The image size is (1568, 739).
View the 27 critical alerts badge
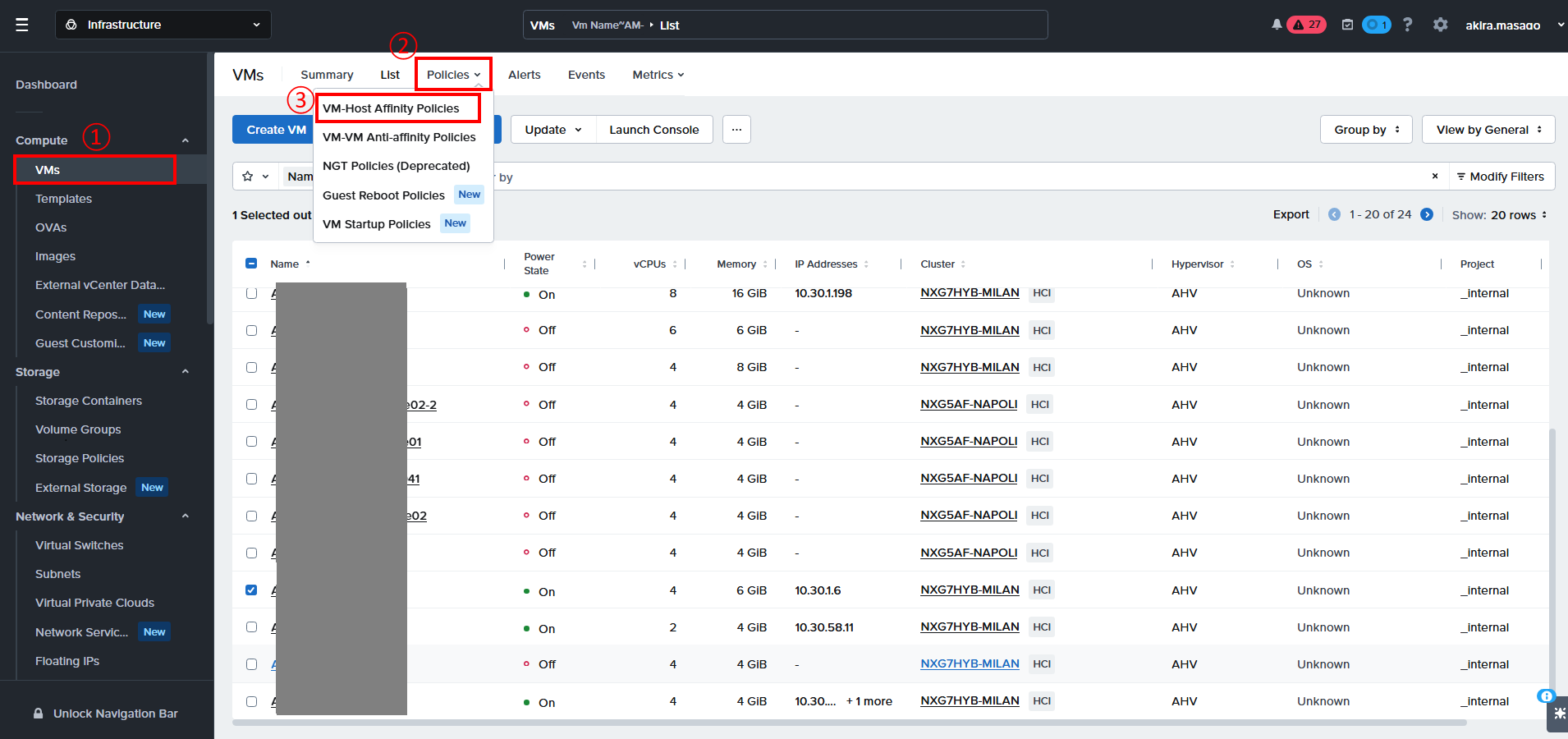tap(1306, 25)
